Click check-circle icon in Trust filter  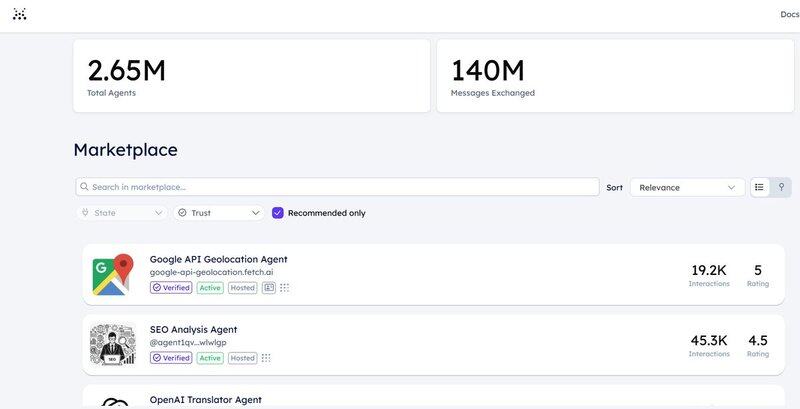pos(182,213)
